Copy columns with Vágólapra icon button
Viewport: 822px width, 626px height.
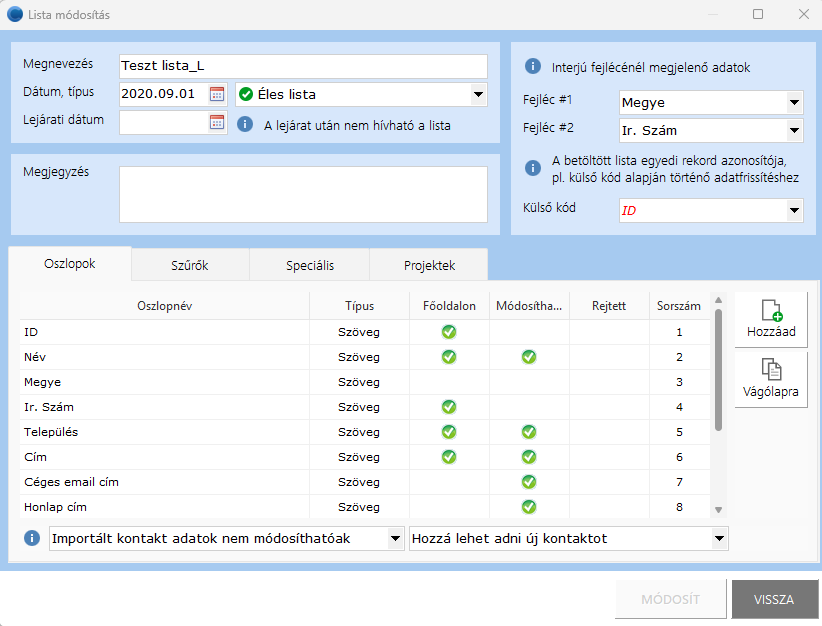[x=771, y=380]
